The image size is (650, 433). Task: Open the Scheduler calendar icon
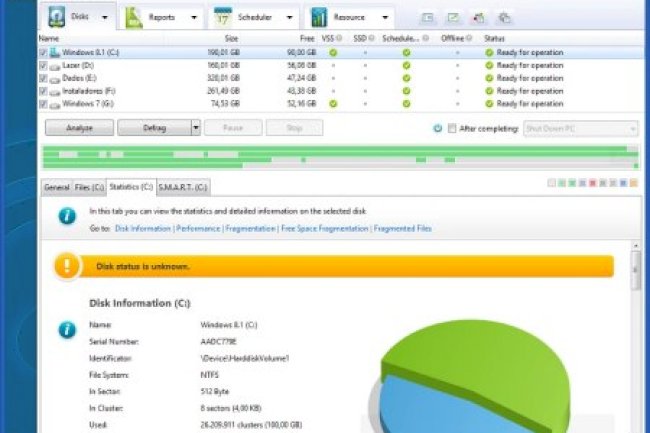click(225, 17)
